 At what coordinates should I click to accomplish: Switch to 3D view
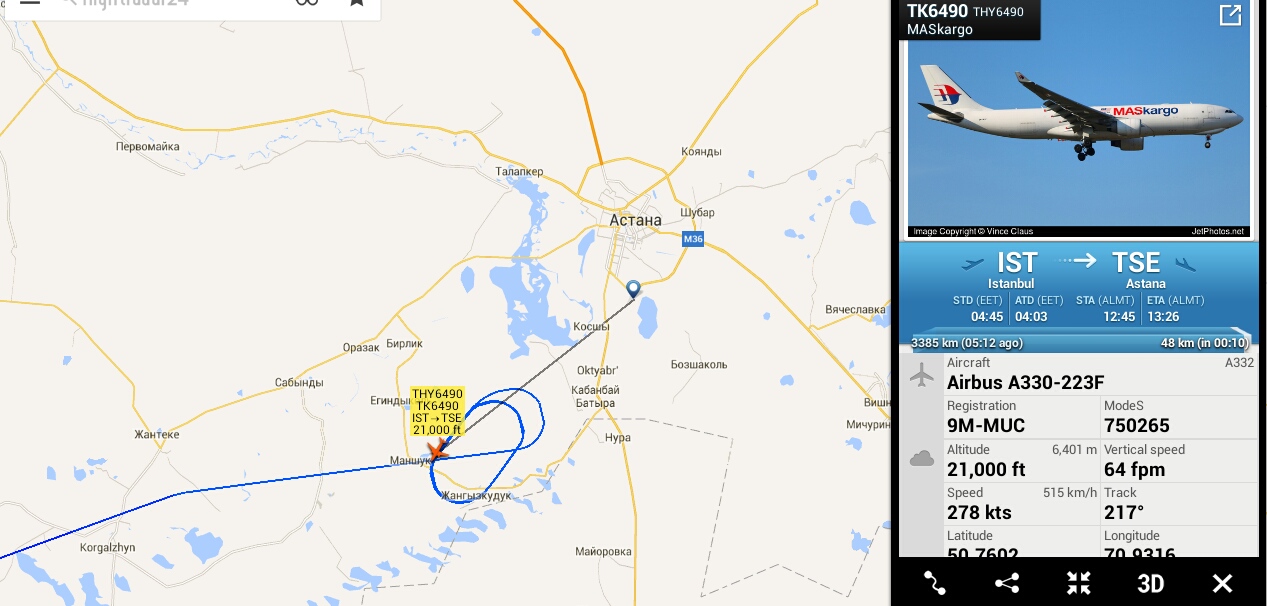point(1150,583)
